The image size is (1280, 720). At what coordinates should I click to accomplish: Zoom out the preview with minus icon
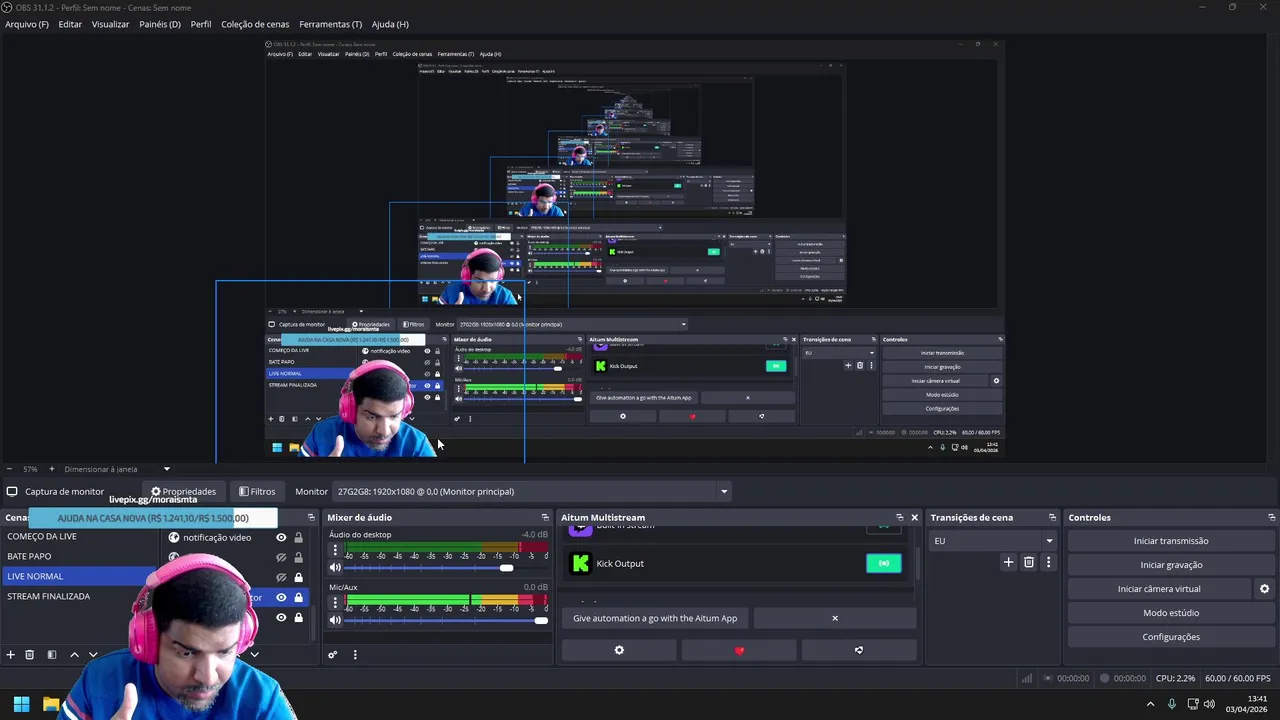point(9,469)
